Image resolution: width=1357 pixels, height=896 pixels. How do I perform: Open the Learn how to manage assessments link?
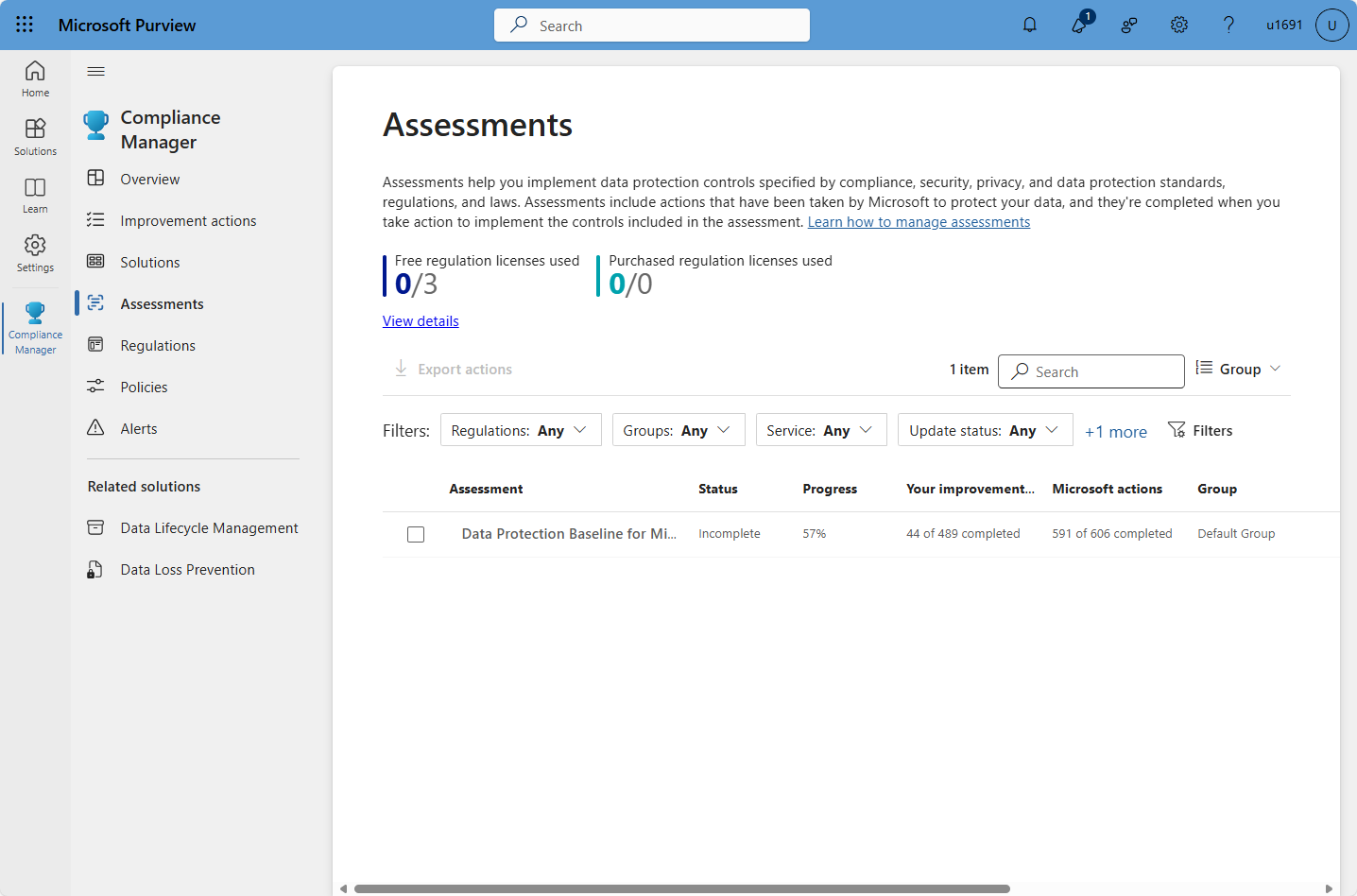[x=919, y=221]
